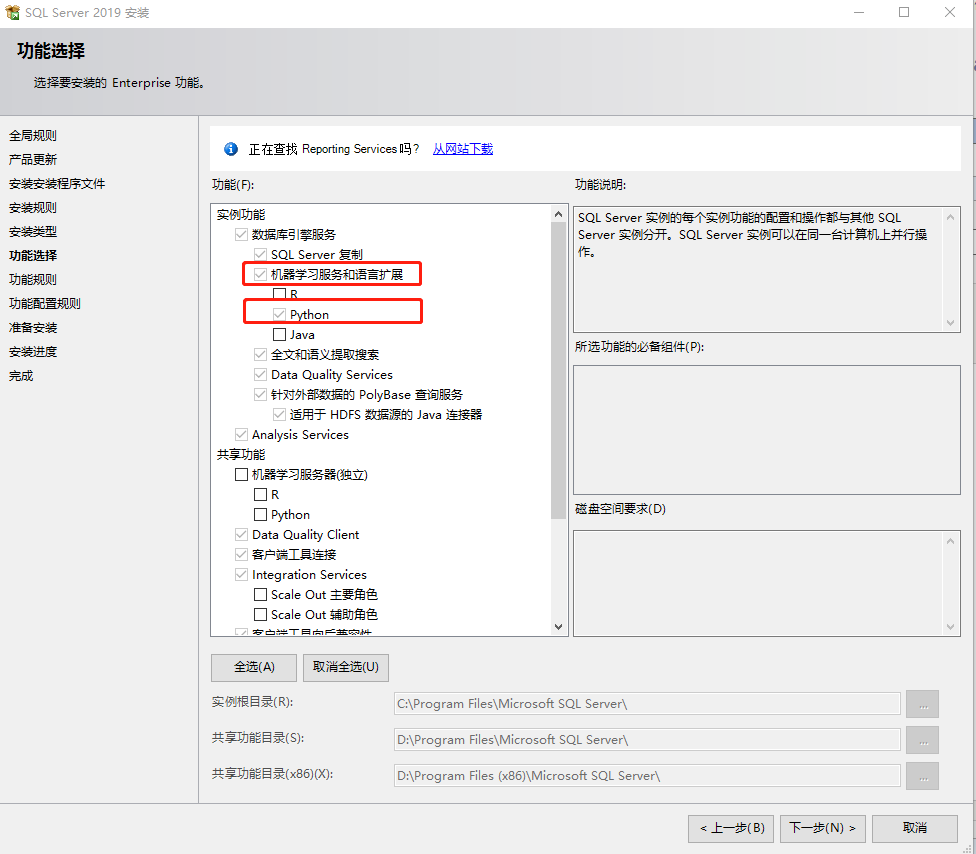Select the 准备安装 step in the sidebar
976x854 pixels.
coord(32,328)
